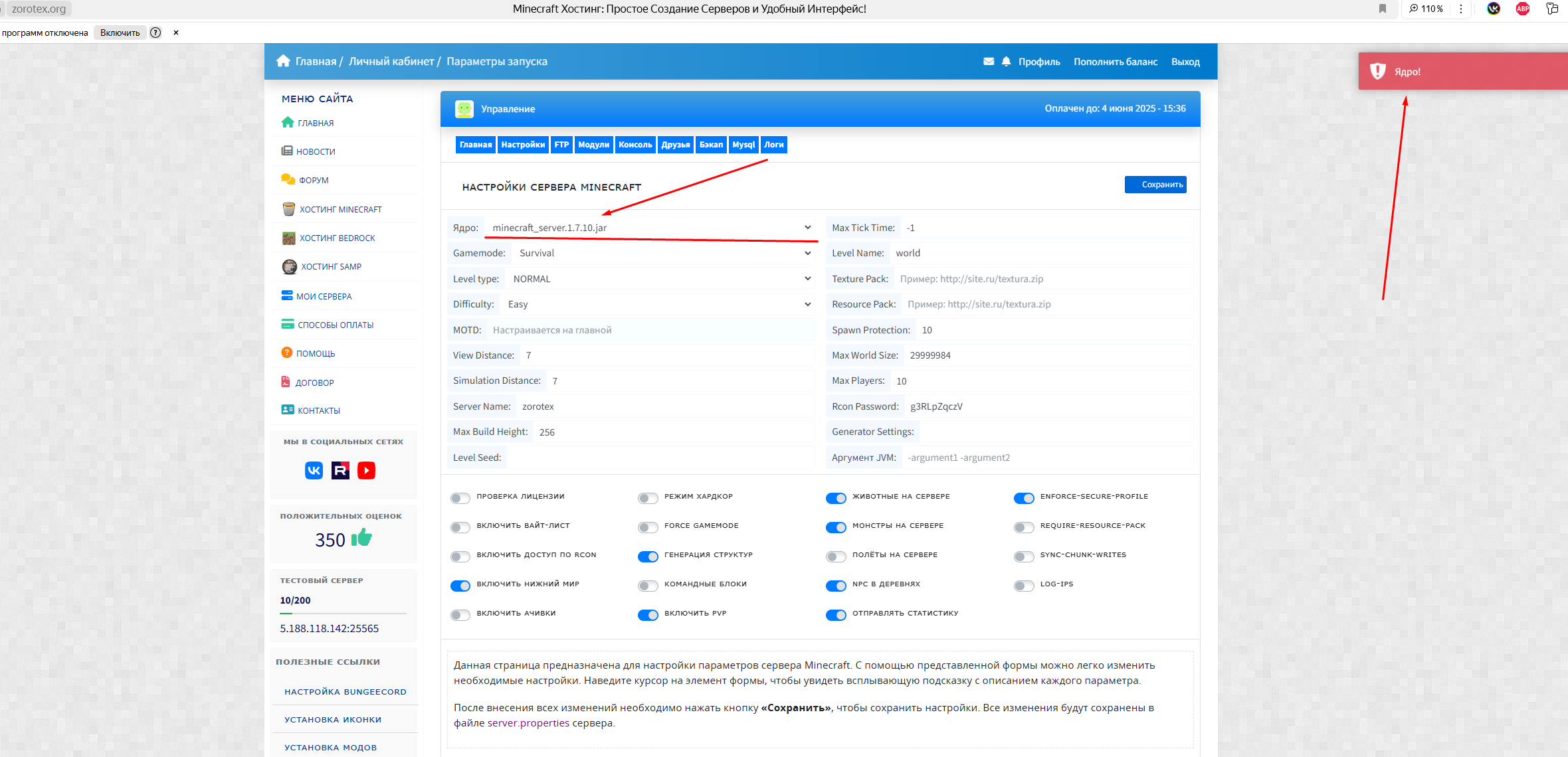Switch to the Модули tab
Screen dimensions: 1568x757
[x=593, y=144]
